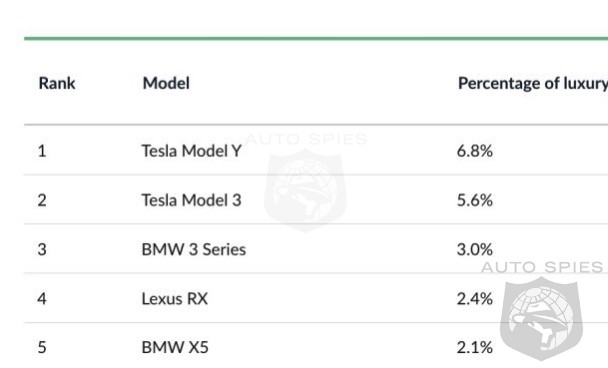Click the faint center Auto Spies shield watermark

306,190
